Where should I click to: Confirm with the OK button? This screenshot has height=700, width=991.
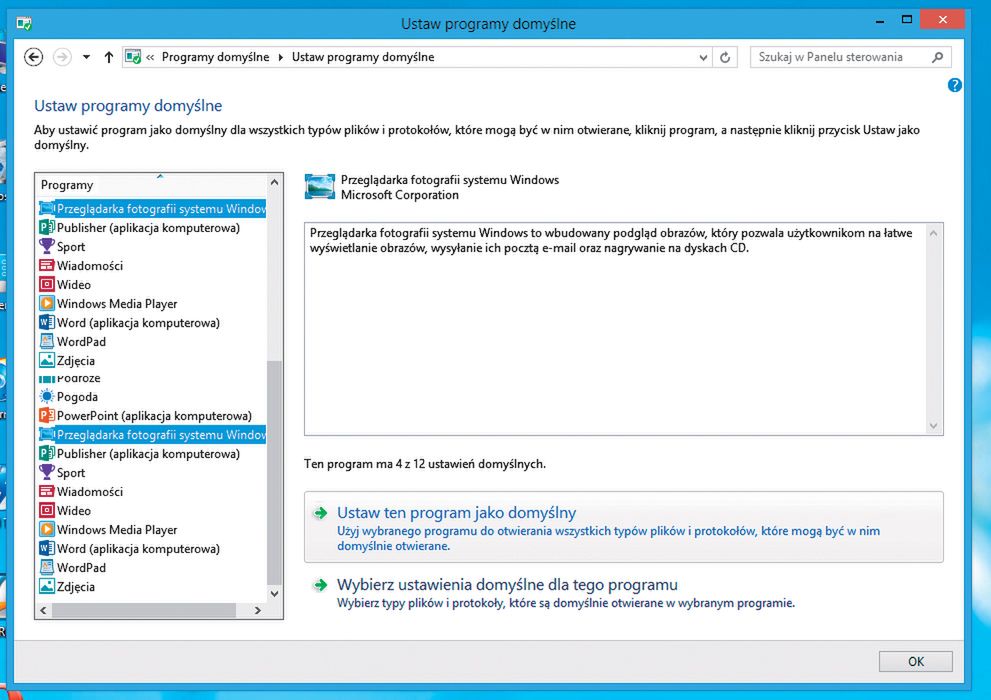[x=916, y=661]
